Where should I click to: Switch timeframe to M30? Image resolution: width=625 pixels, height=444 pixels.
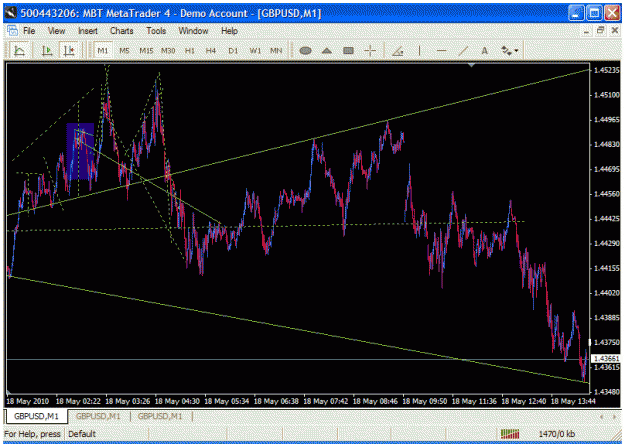[168, 51]
